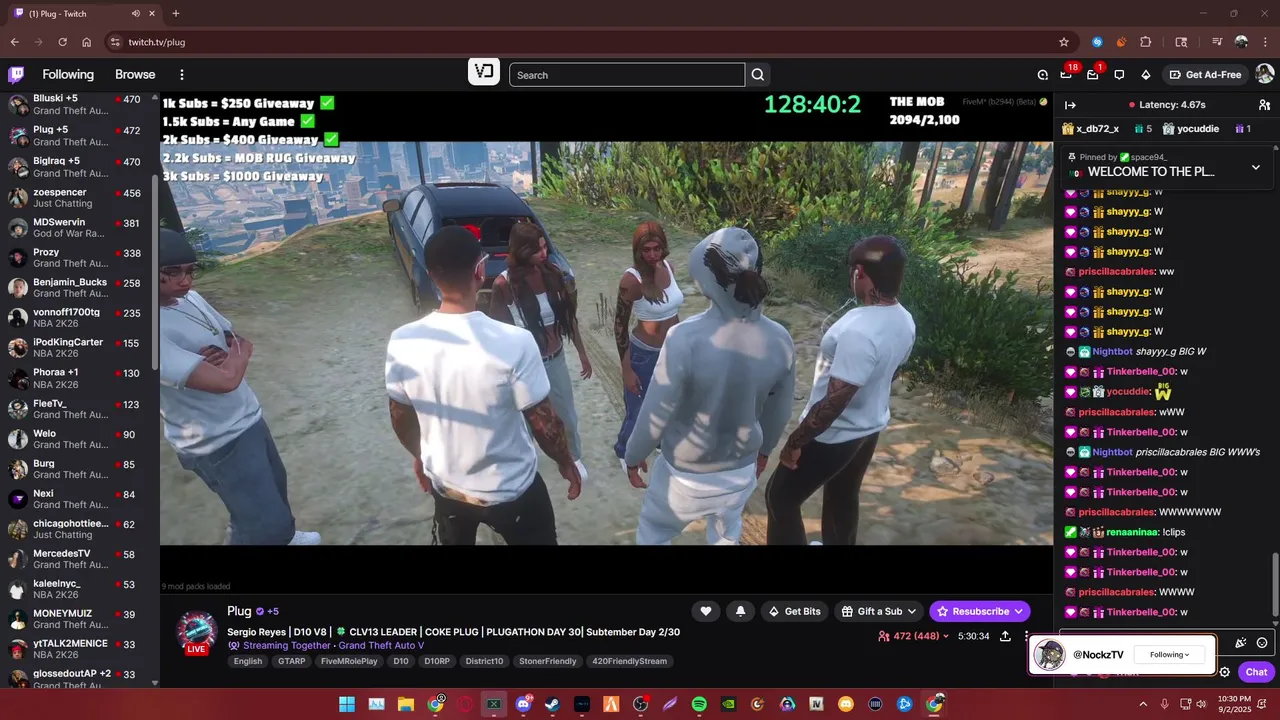Open the three-dot menu beside Browse
The image size is (1280, 720).
(181, 75)
